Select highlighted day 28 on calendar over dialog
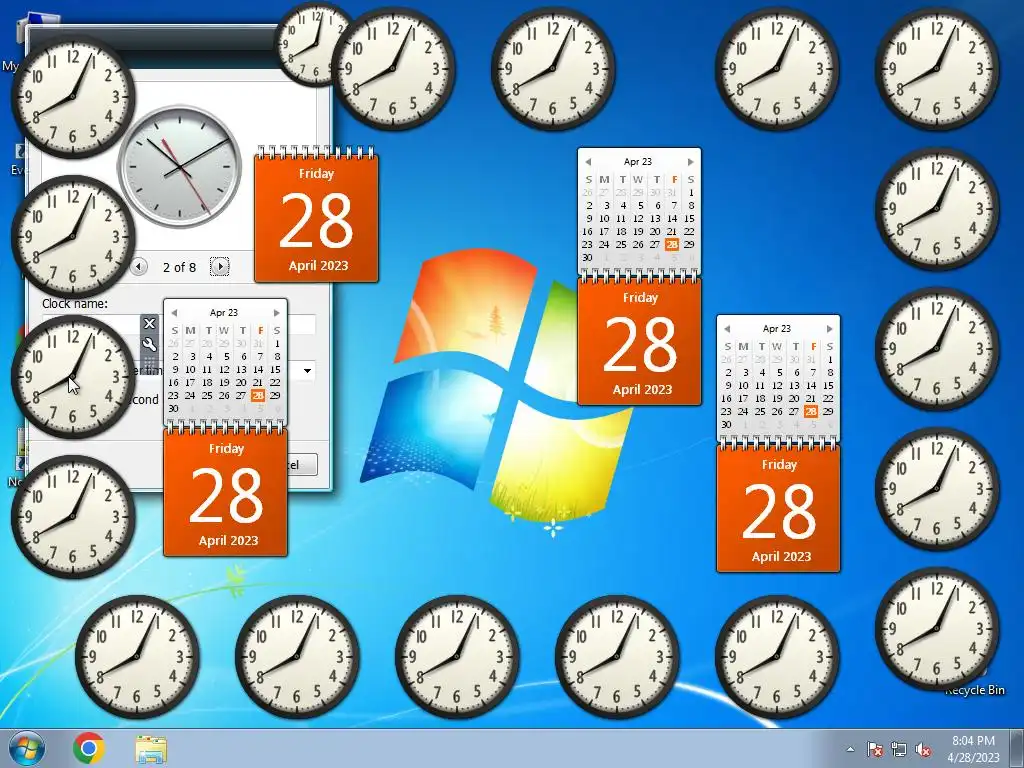The height and width of the screenshot is (768, 1024). [258, 395]
